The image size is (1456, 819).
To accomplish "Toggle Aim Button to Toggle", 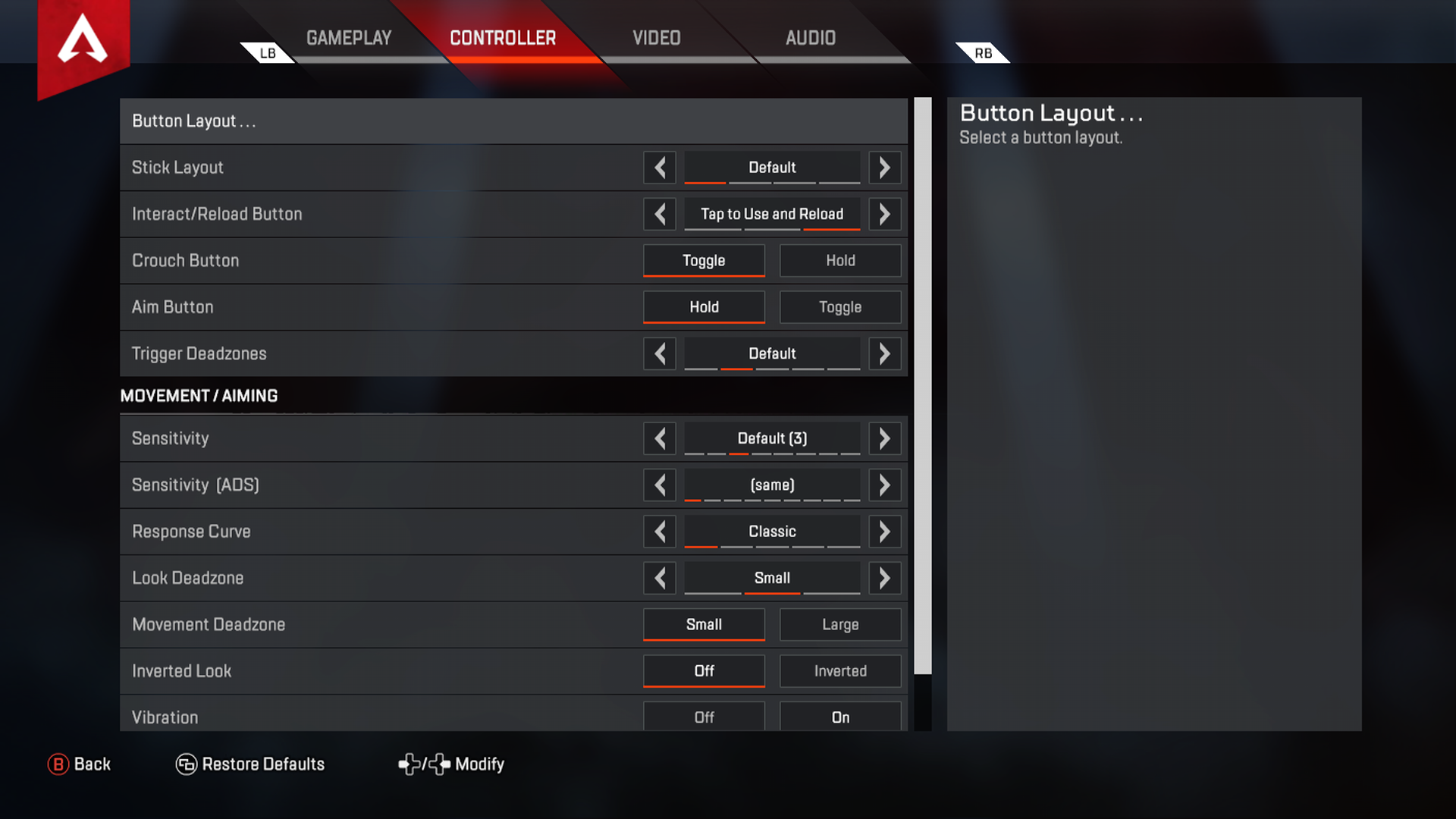I will (x=840, y=307).
